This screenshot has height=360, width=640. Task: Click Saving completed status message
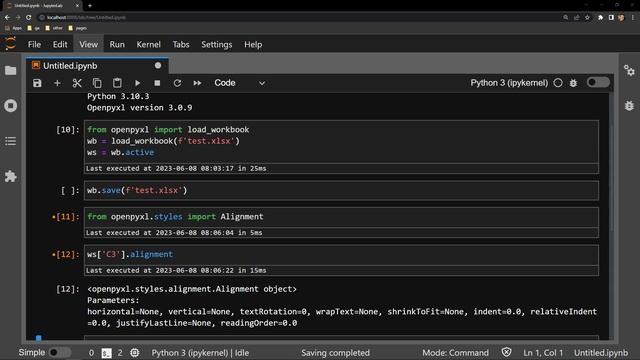pyautogui.click(x=335, y=353)
